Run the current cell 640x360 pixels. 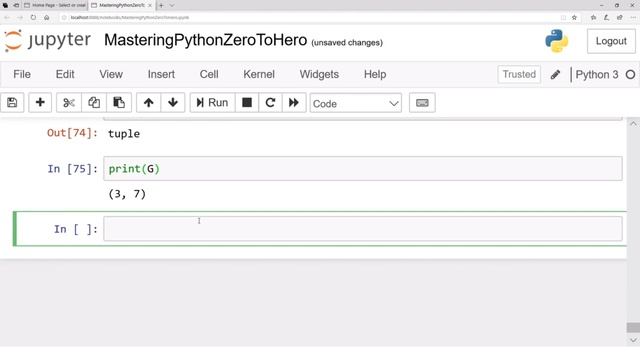(212, 102)
